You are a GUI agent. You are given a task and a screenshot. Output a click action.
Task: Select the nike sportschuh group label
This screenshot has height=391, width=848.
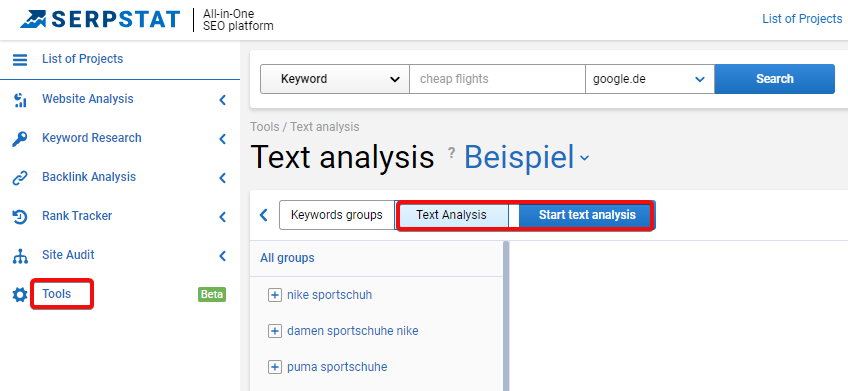pos(329,295)
